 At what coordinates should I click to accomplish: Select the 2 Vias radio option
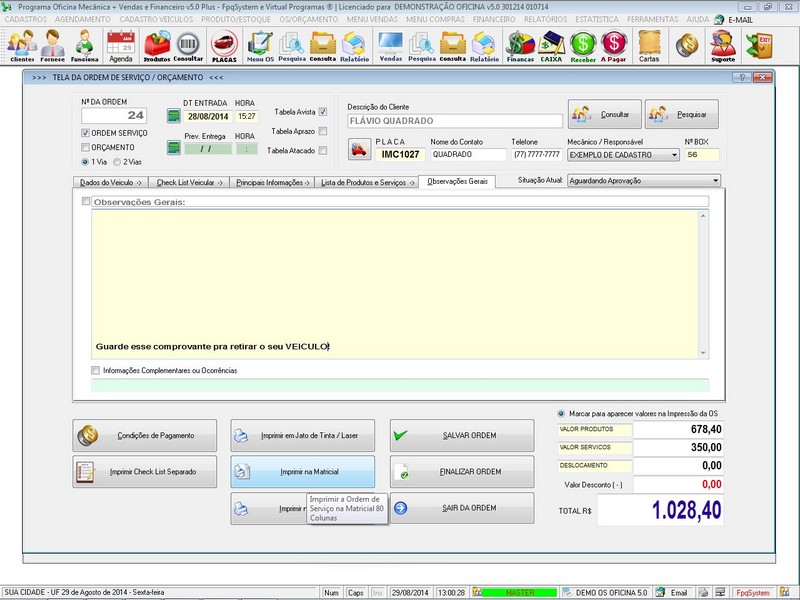(x=116, y=161)
